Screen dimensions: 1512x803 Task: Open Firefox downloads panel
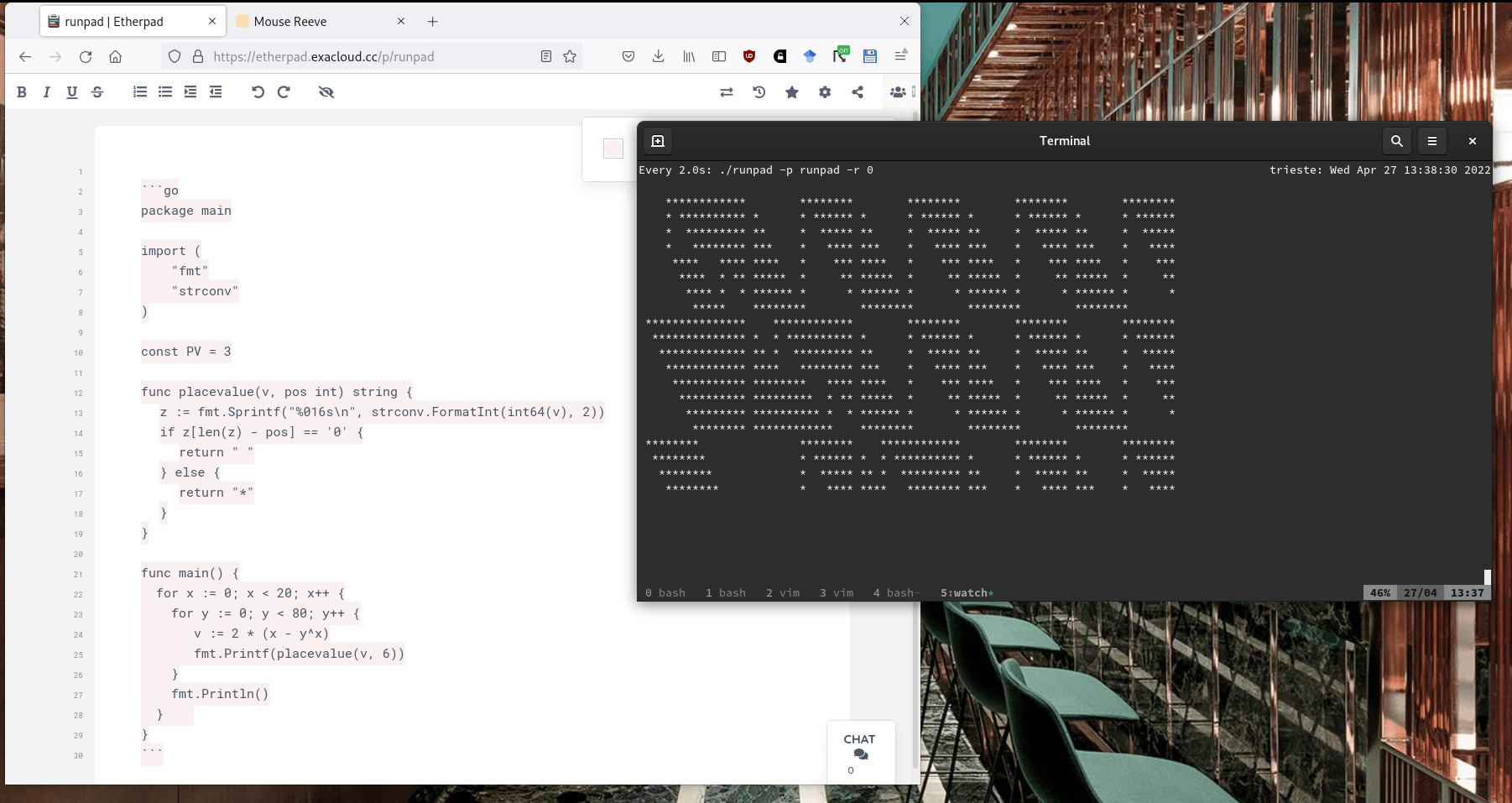pyautogui.click(x=659, y=56)
